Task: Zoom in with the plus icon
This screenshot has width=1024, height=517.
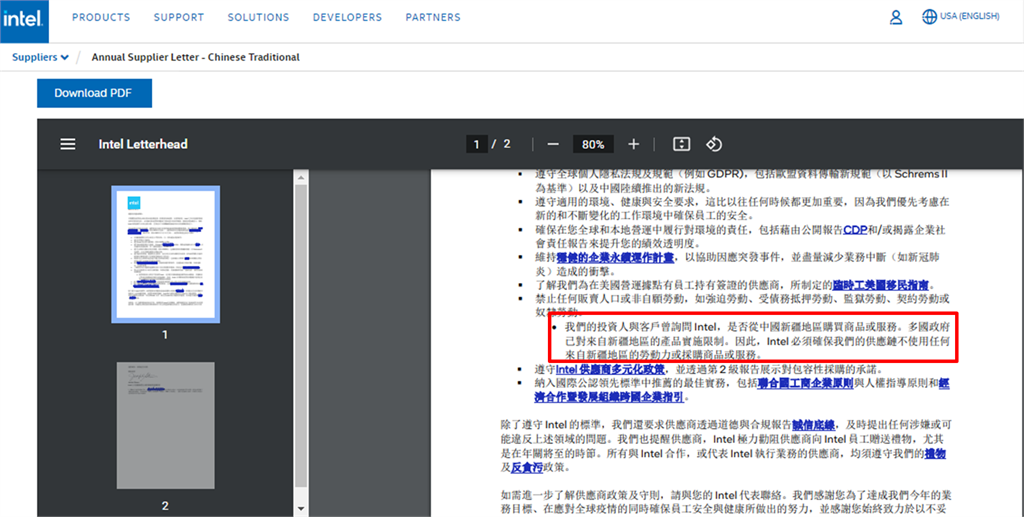Action: [633, 144]
